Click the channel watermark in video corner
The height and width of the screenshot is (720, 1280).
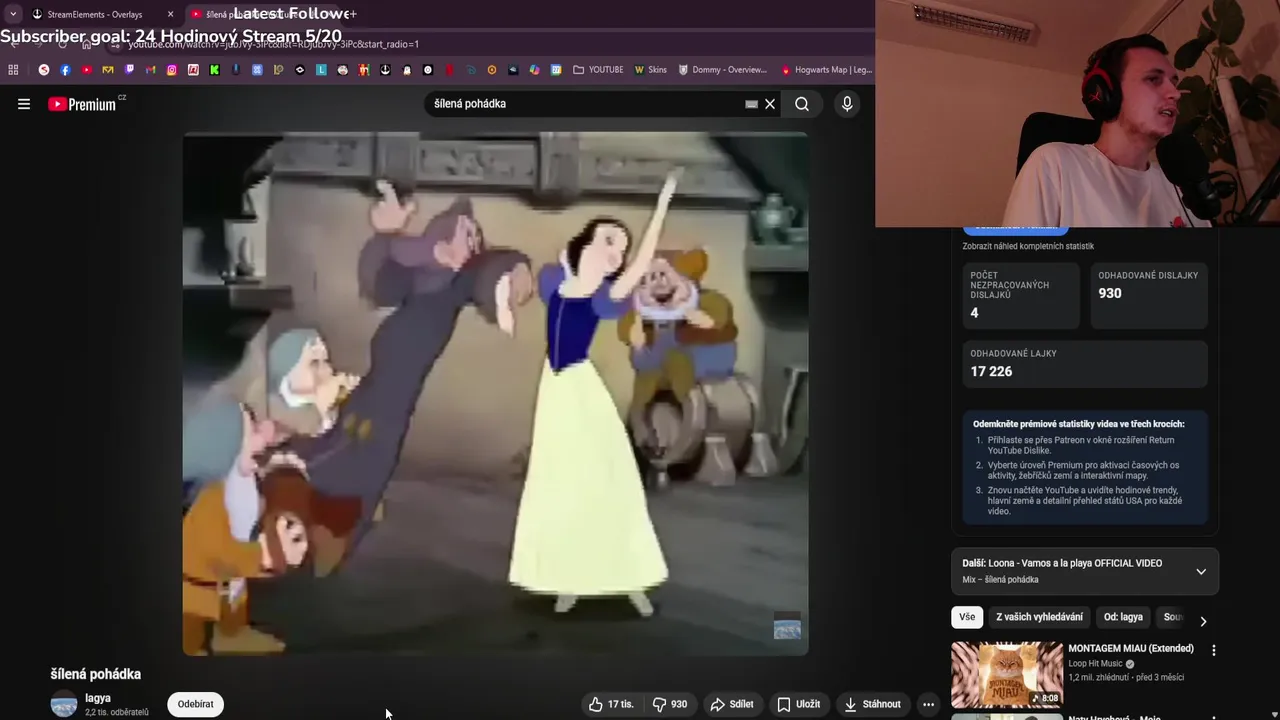[x=787, y=627]
